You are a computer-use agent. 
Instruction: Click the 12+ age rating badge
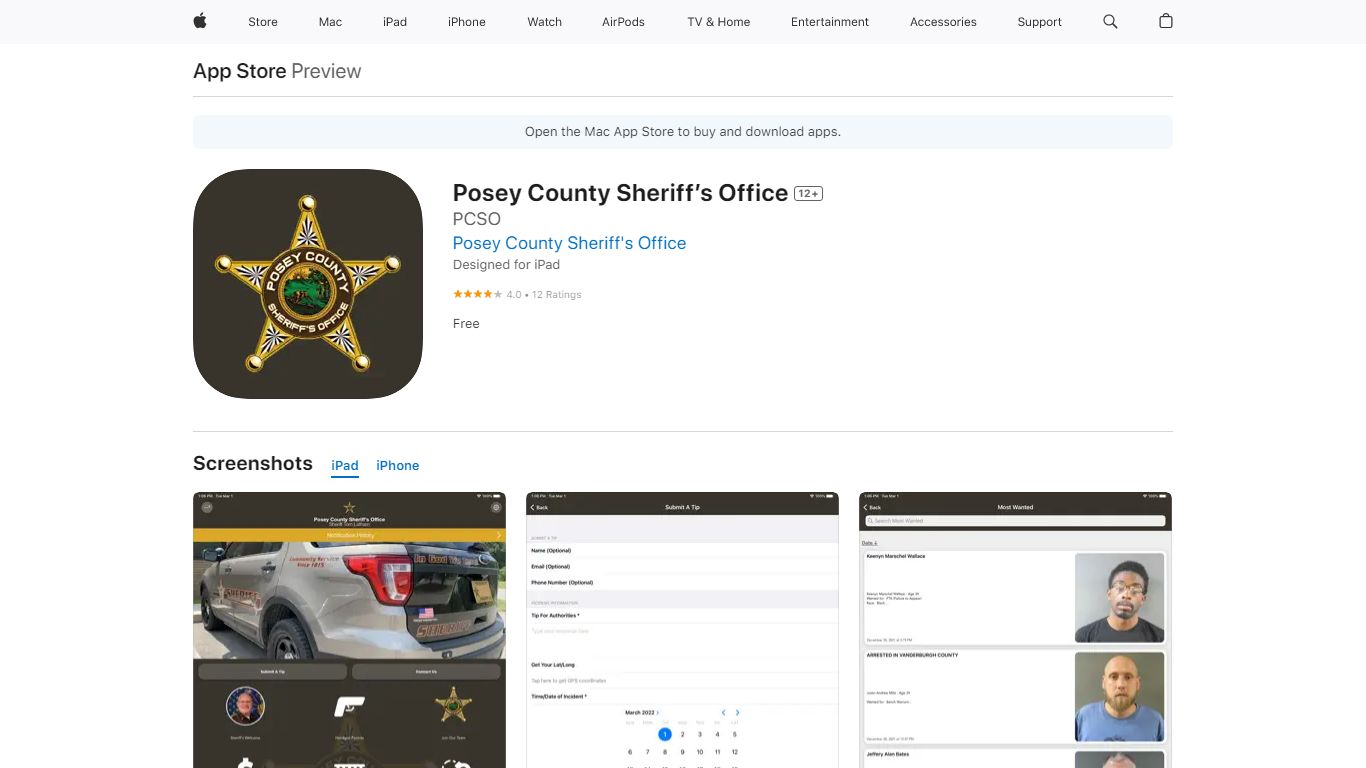click(808, 194)
